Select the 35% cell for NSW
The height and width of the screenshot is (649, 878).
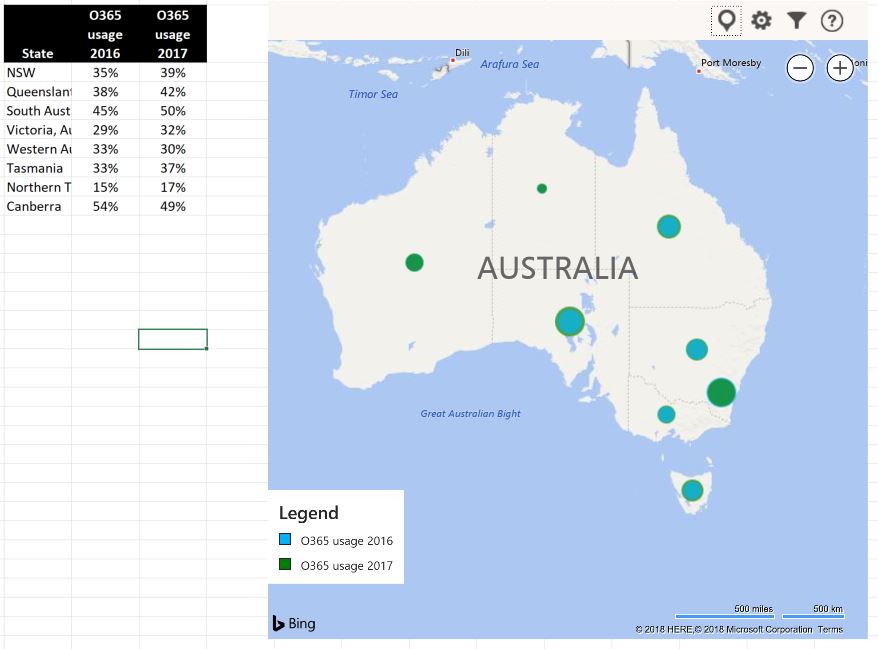[105, 72]
